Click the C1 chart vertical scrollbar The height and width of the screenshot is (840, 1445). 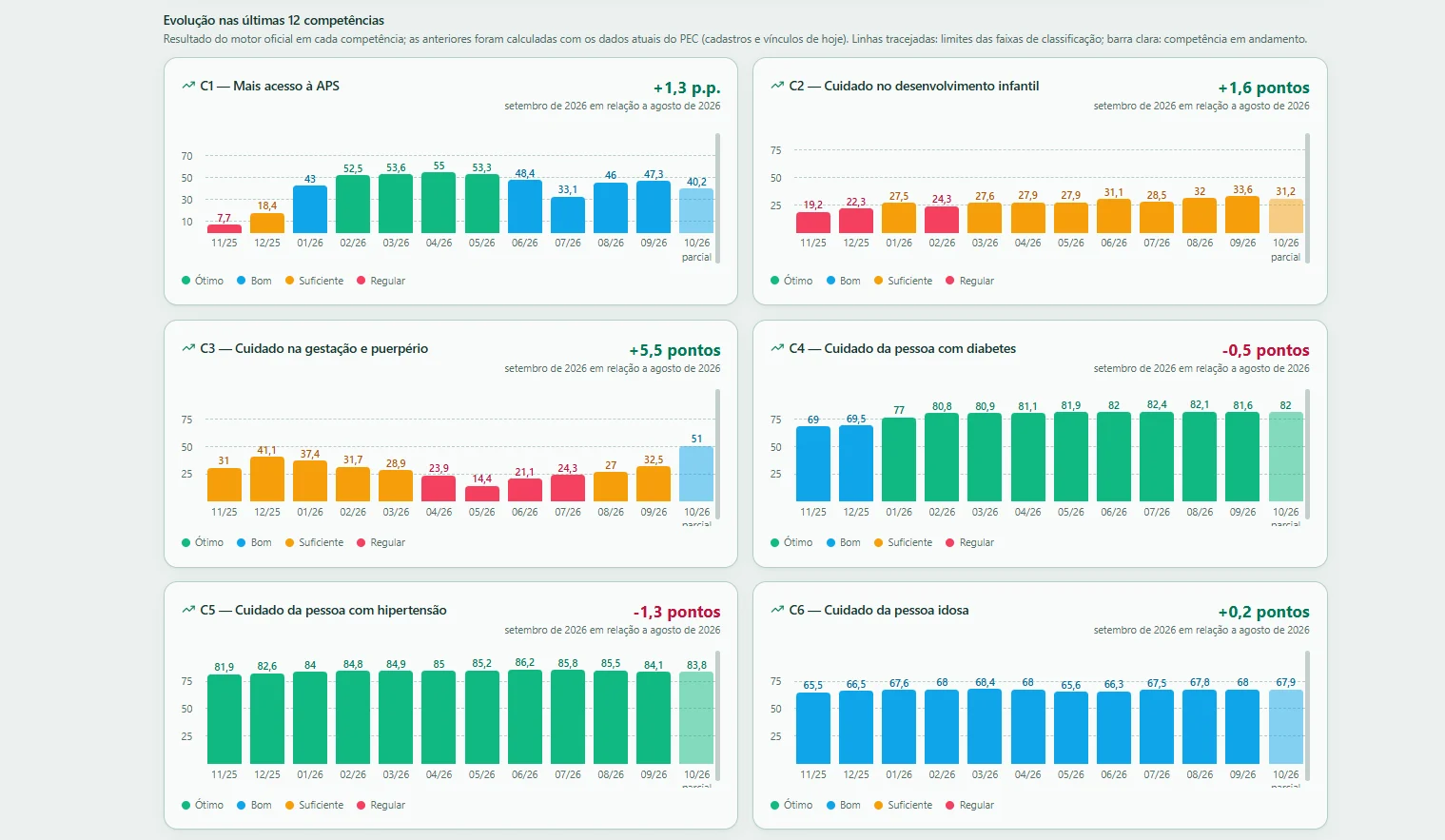pos(717,198)
